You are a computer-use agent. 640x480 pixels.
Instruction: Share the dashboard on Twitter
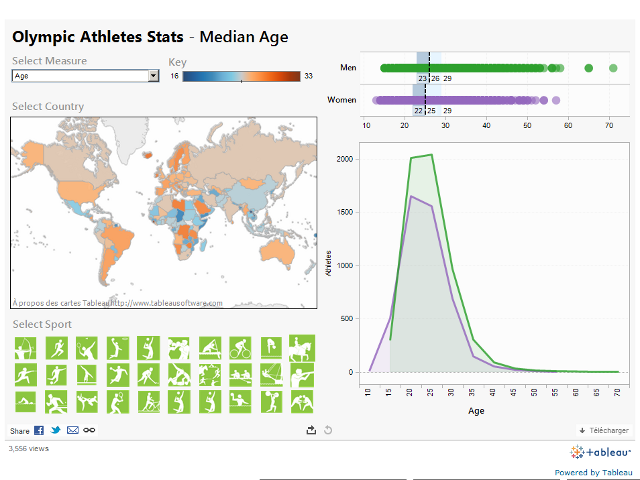pyautogui.click(x=56, y=430)
